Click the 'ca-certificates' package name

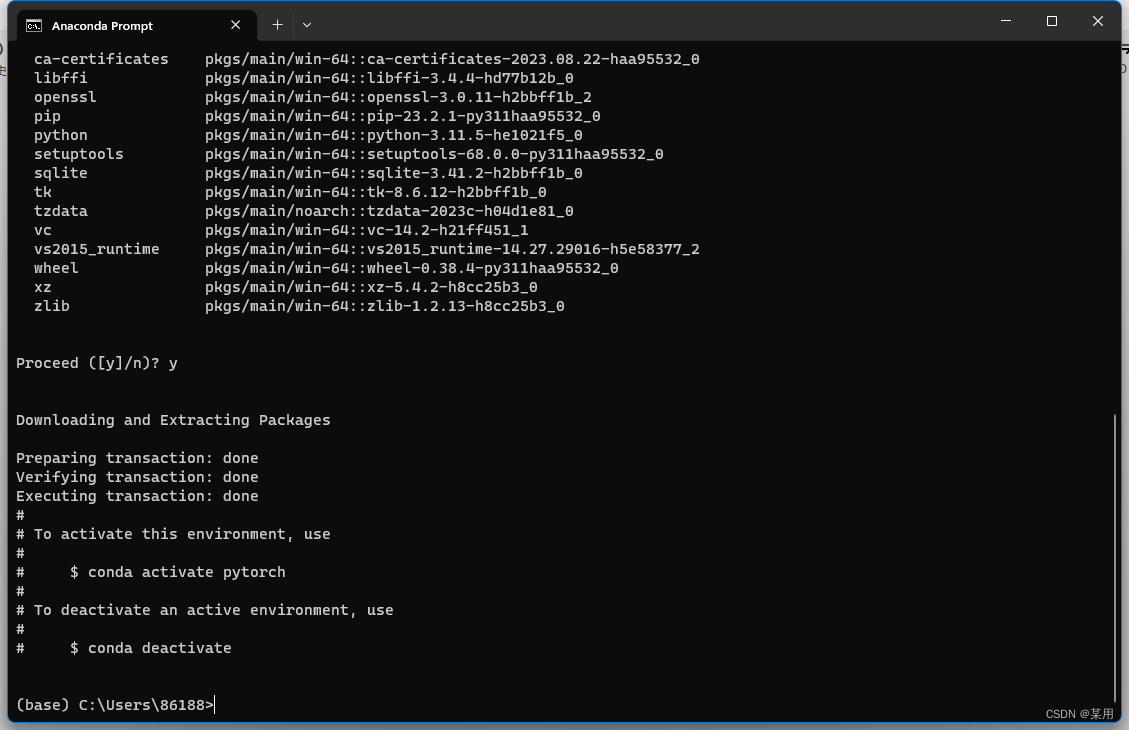click(101, 59)
